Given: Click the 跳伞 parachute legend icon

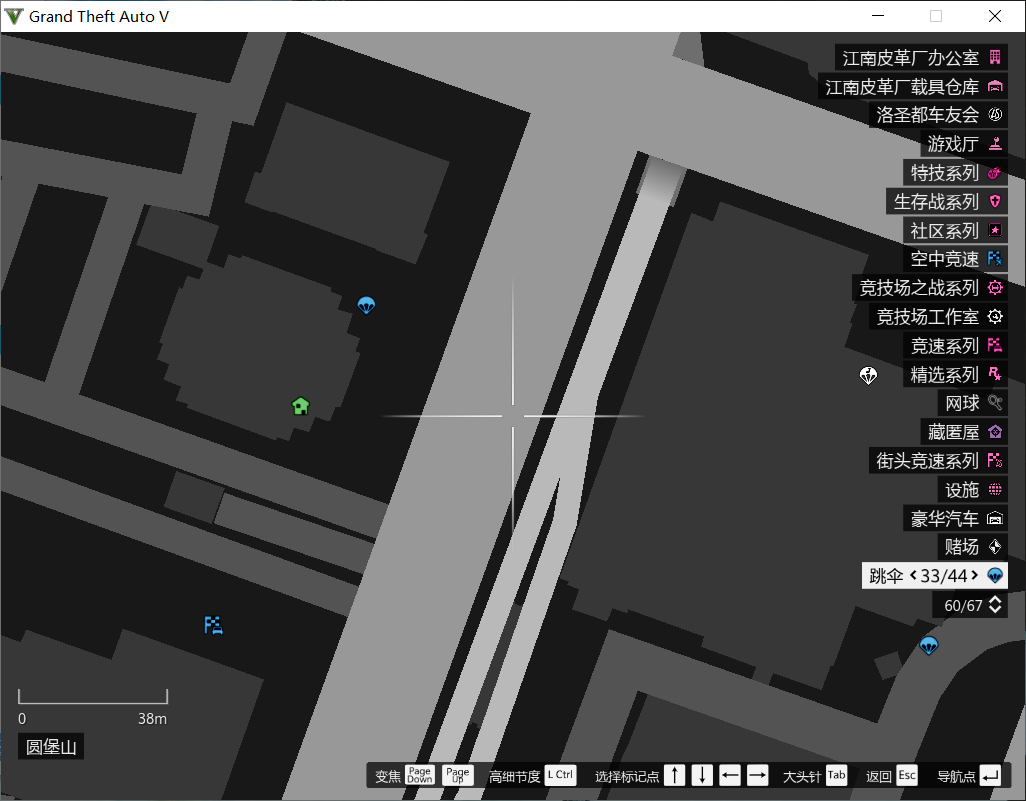Looking at the screenshot, I should pyautogui.click(x=995, y=576).
